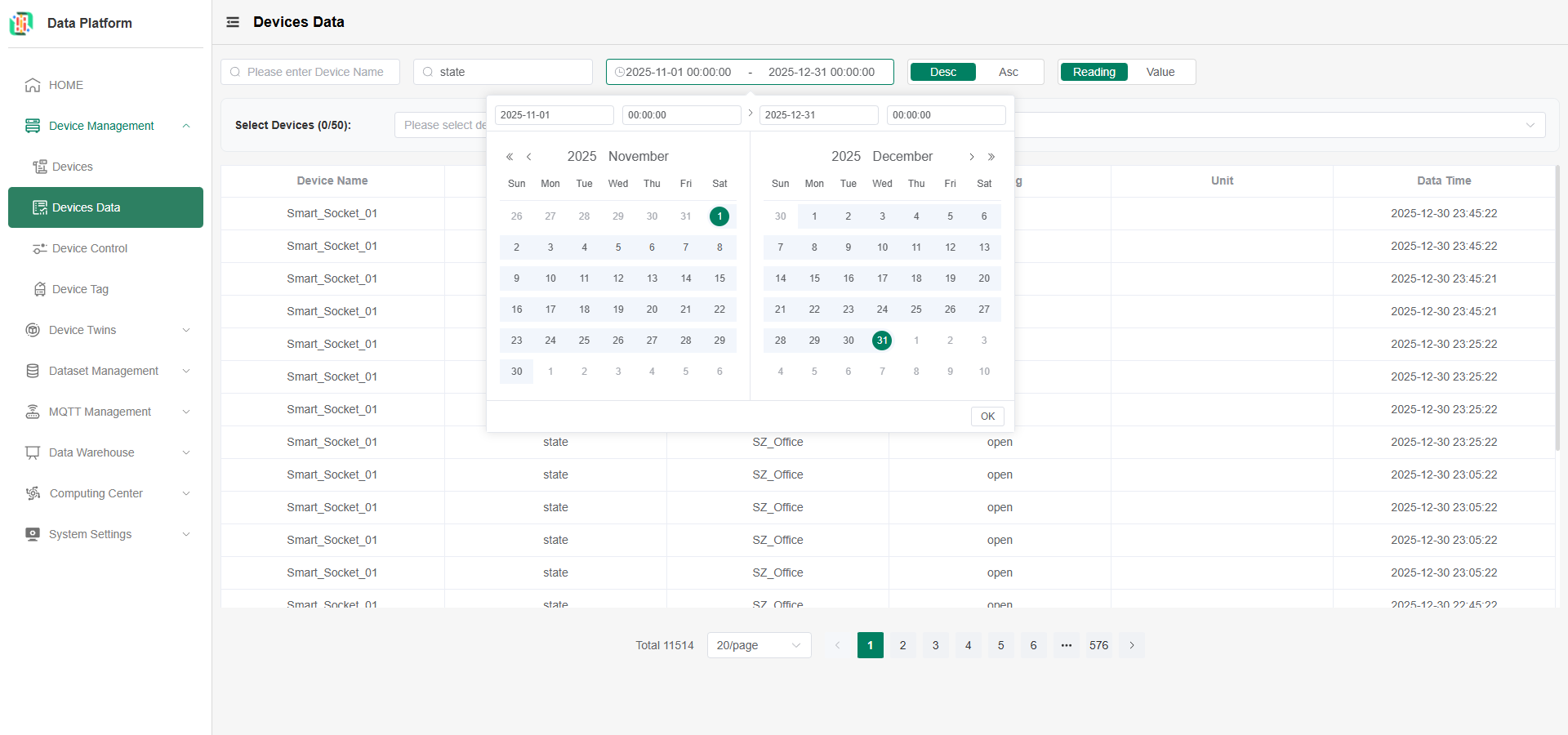Screen dimensions: 1568x735
Task: Click OK to confirm date range
Action: [x=987, y=416]
